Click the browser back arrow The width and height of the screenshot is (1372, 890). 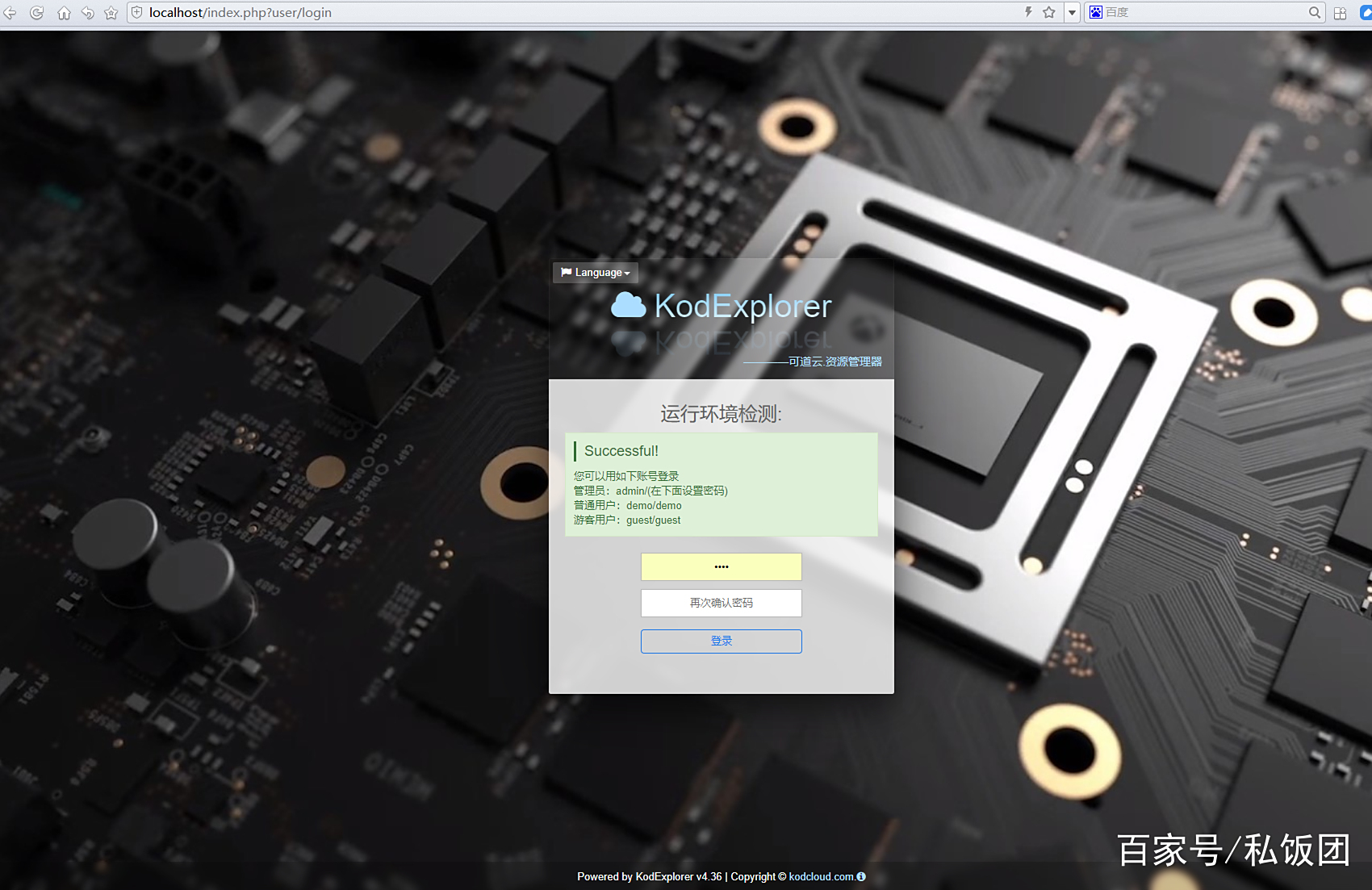coord(10,13)
